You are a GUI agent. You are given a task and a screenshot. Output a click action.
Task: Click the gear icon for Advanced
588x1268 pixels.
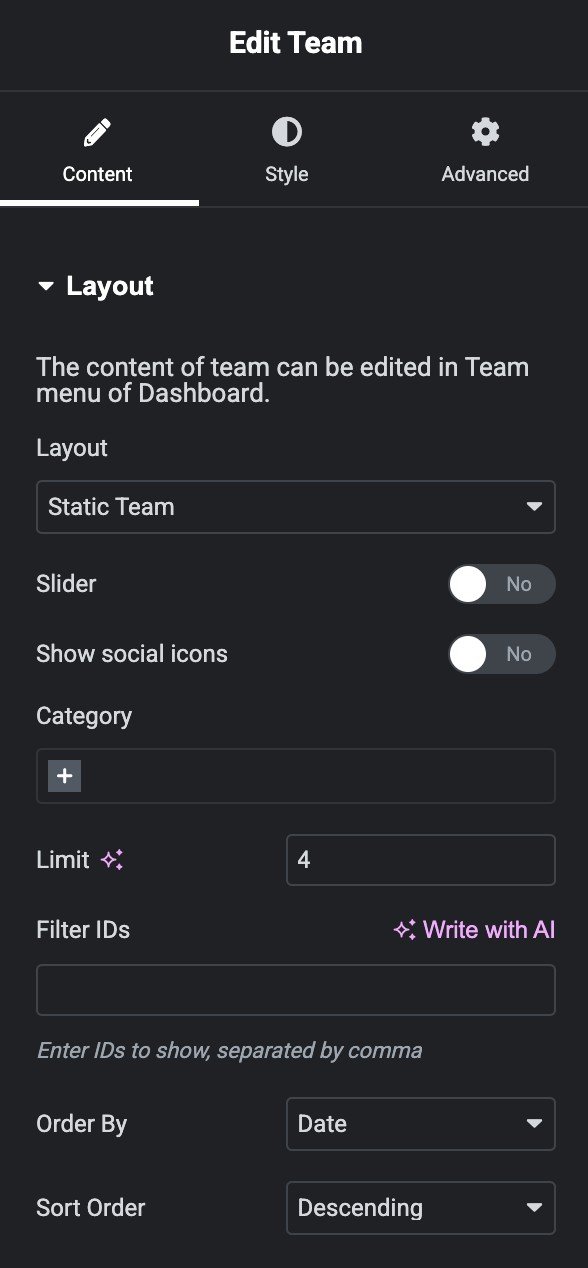click(485, 132)
